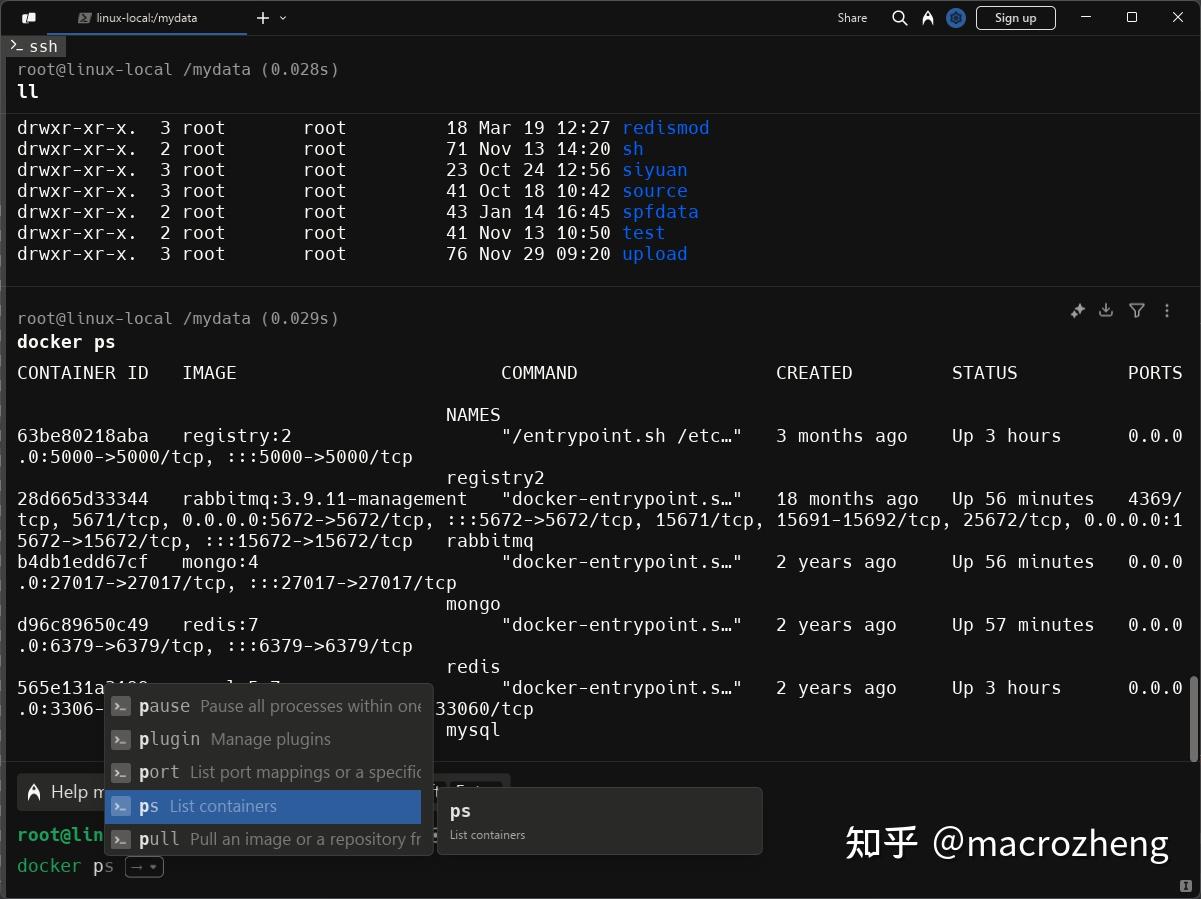Click the upload directory name

[x=654, y=254]
